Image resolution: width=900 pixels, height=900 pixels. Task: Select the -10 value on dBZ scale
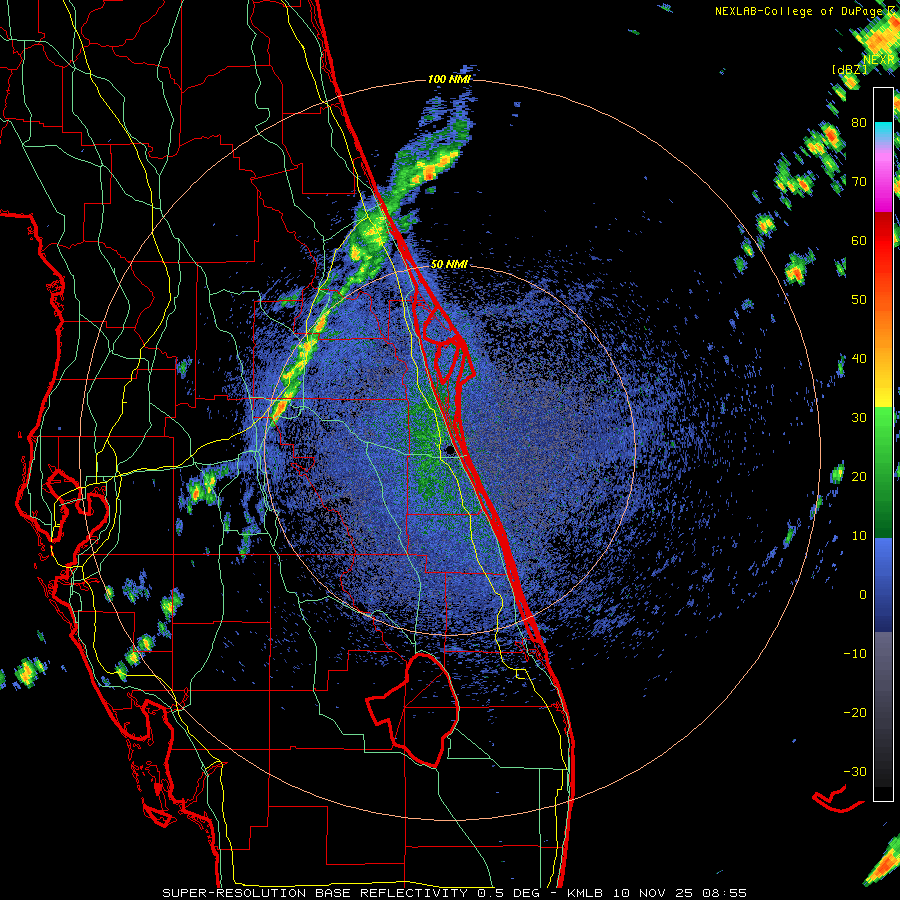point(855,653)
